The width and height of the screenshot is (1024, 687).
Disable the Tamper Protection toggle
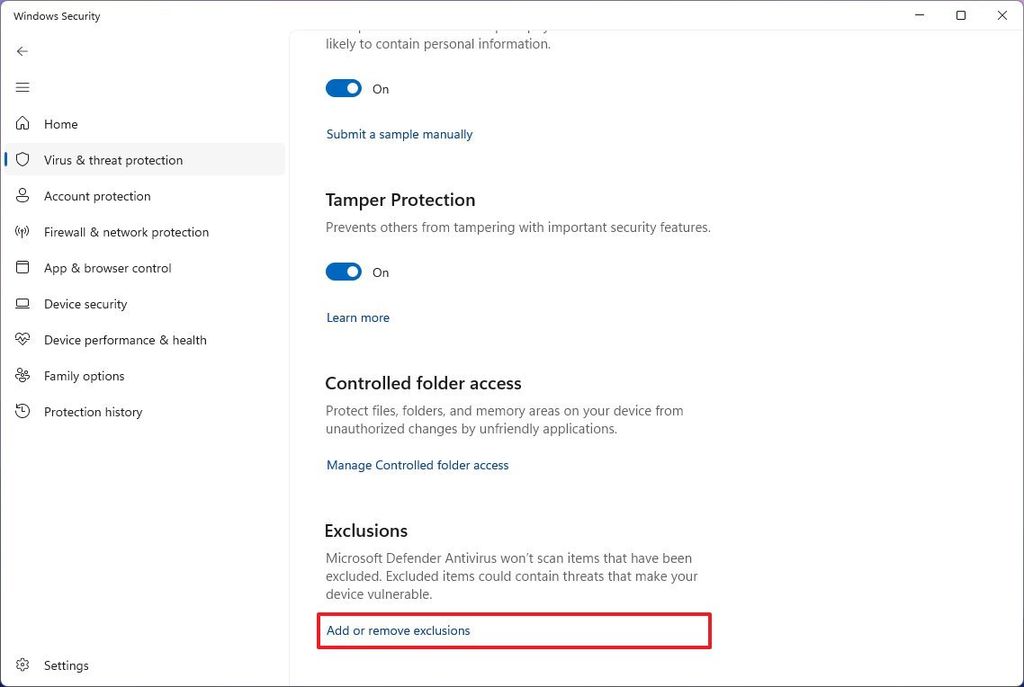[x=343, y=272]
